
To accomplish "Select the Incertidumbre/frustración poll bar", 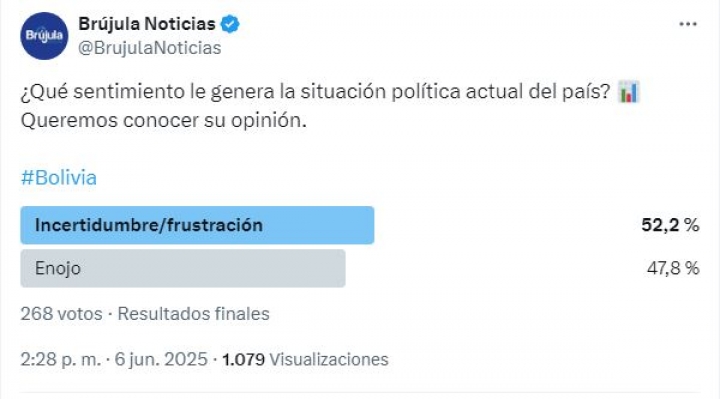I will (197, 225).
